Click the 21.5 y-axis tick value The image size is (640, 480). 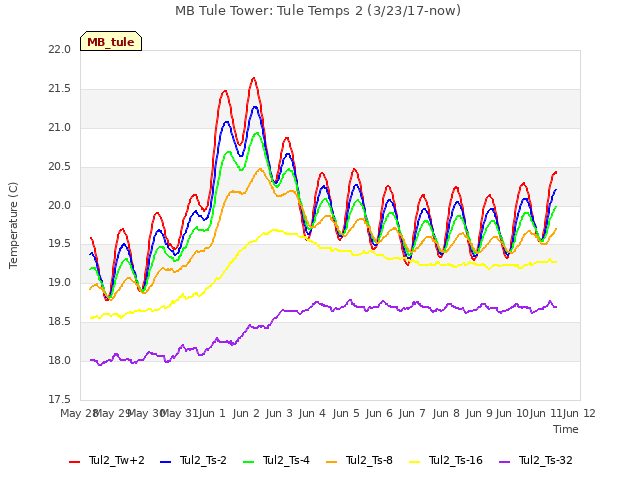tap(59, 89)
